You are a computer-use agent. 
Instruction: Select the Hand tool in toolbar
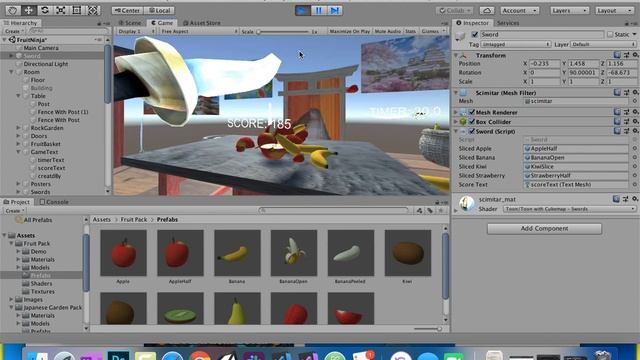tap(13, 10)
